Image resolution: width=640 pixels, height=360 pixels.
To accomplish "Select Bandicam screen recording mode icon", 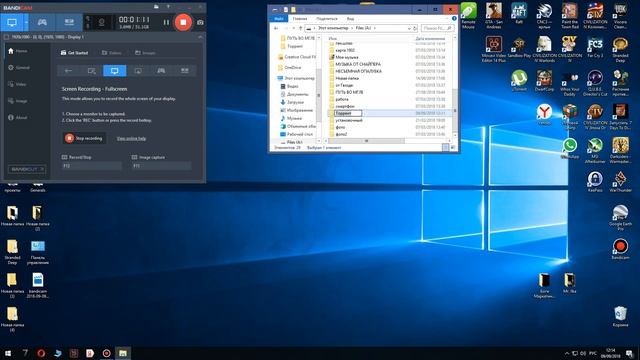I will (x=12, y=22).
